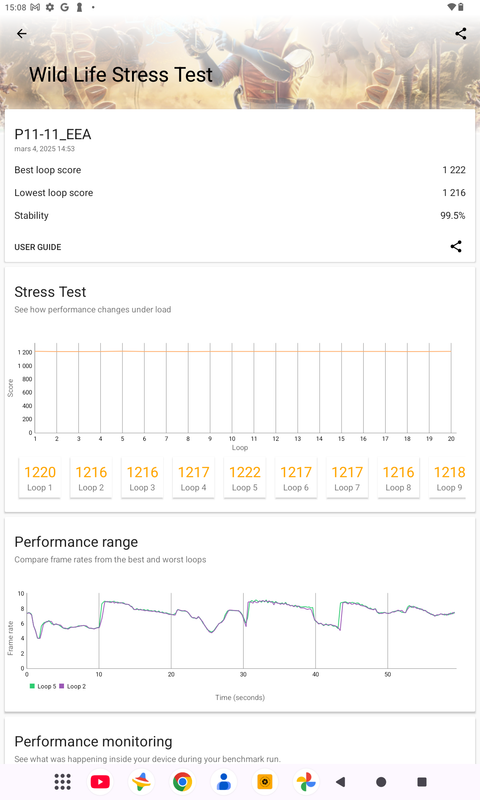Share result via card share icon
480x800 pixels.
[456, 246]
